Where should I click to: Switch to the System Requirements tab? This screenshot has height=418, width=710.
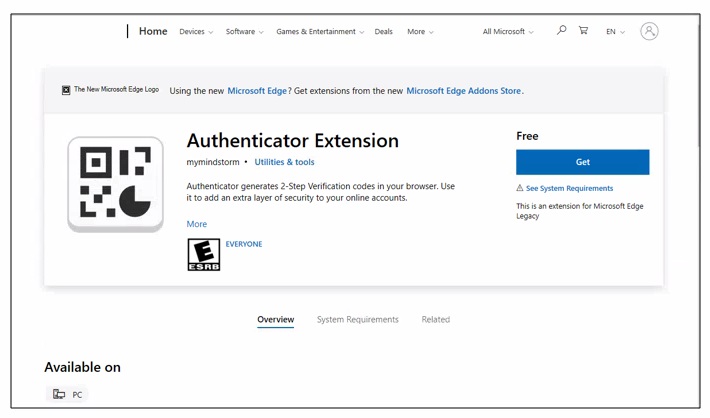coord(357,320)
